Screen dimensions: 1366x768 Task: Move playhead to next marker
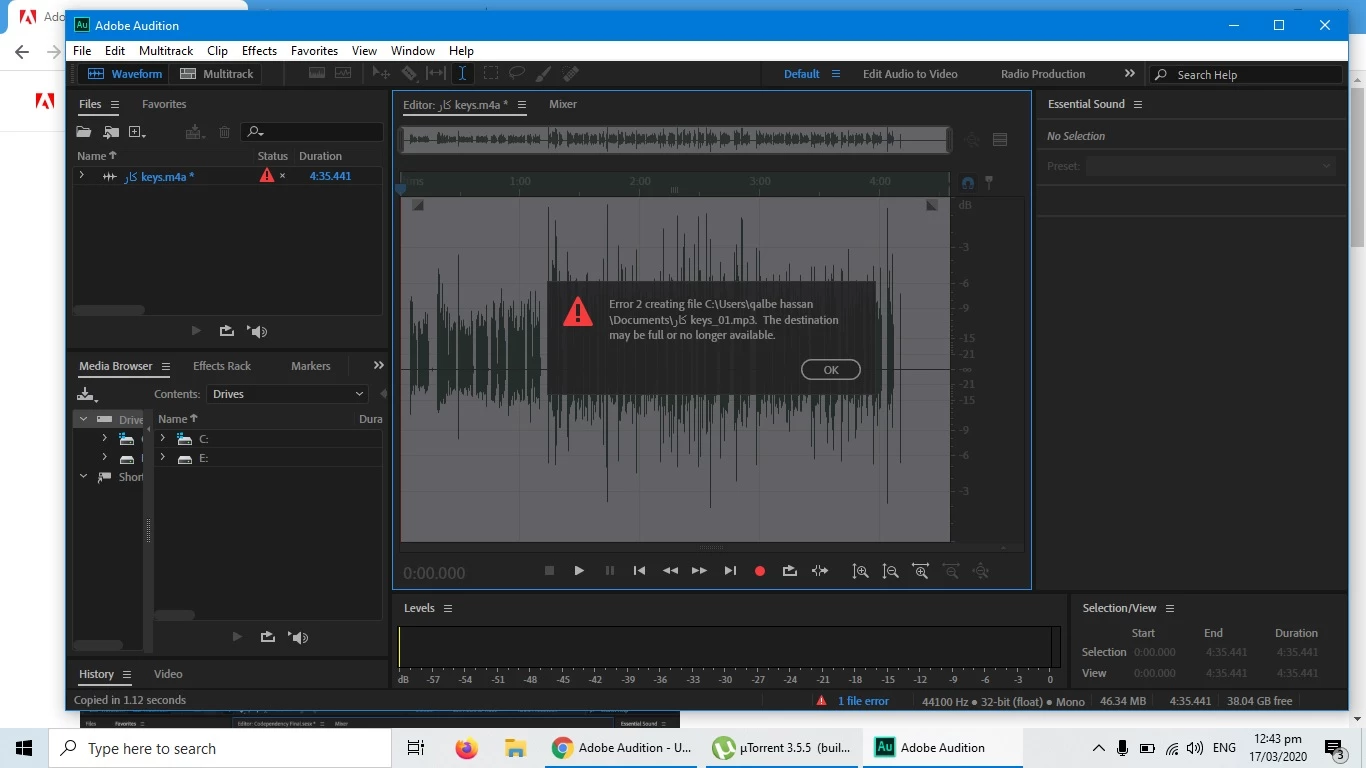[x=730, y=571]
